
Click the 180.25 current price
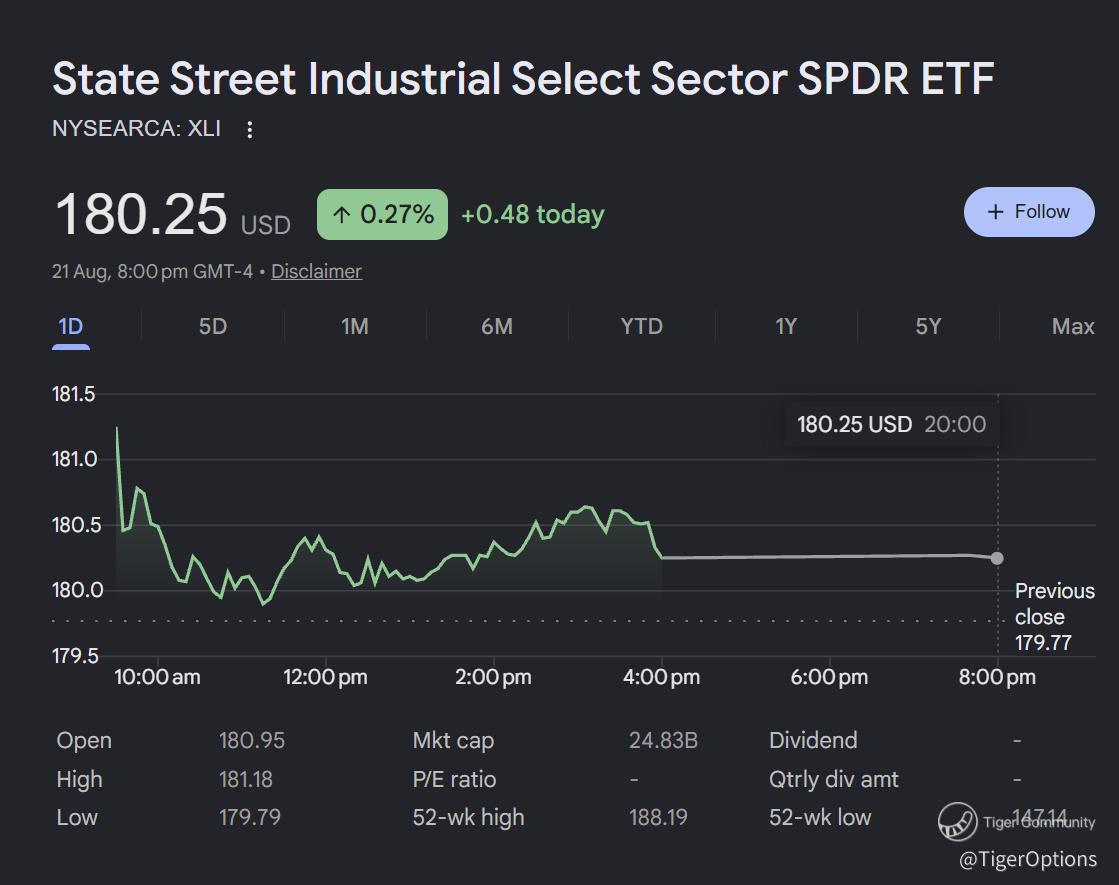click(141, 214)
